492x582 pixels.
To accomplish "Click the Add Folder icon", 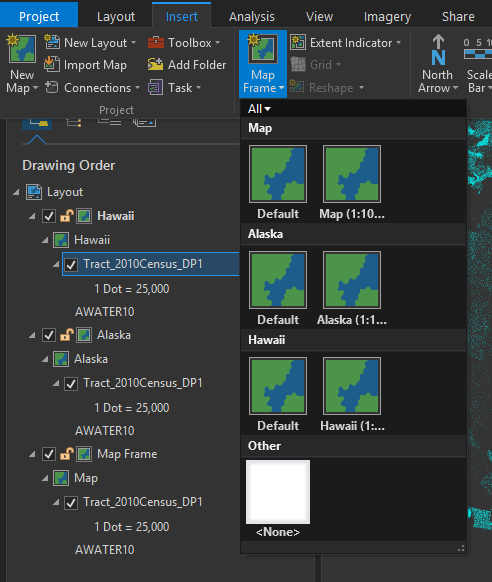I will pos(155,64).
